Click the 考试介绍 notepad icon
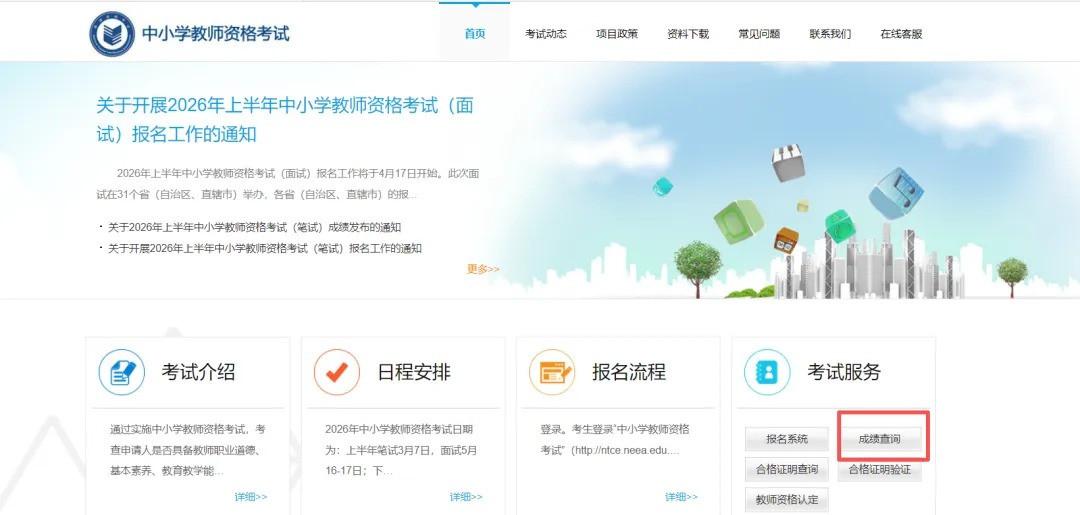 (x=122, y=373)
